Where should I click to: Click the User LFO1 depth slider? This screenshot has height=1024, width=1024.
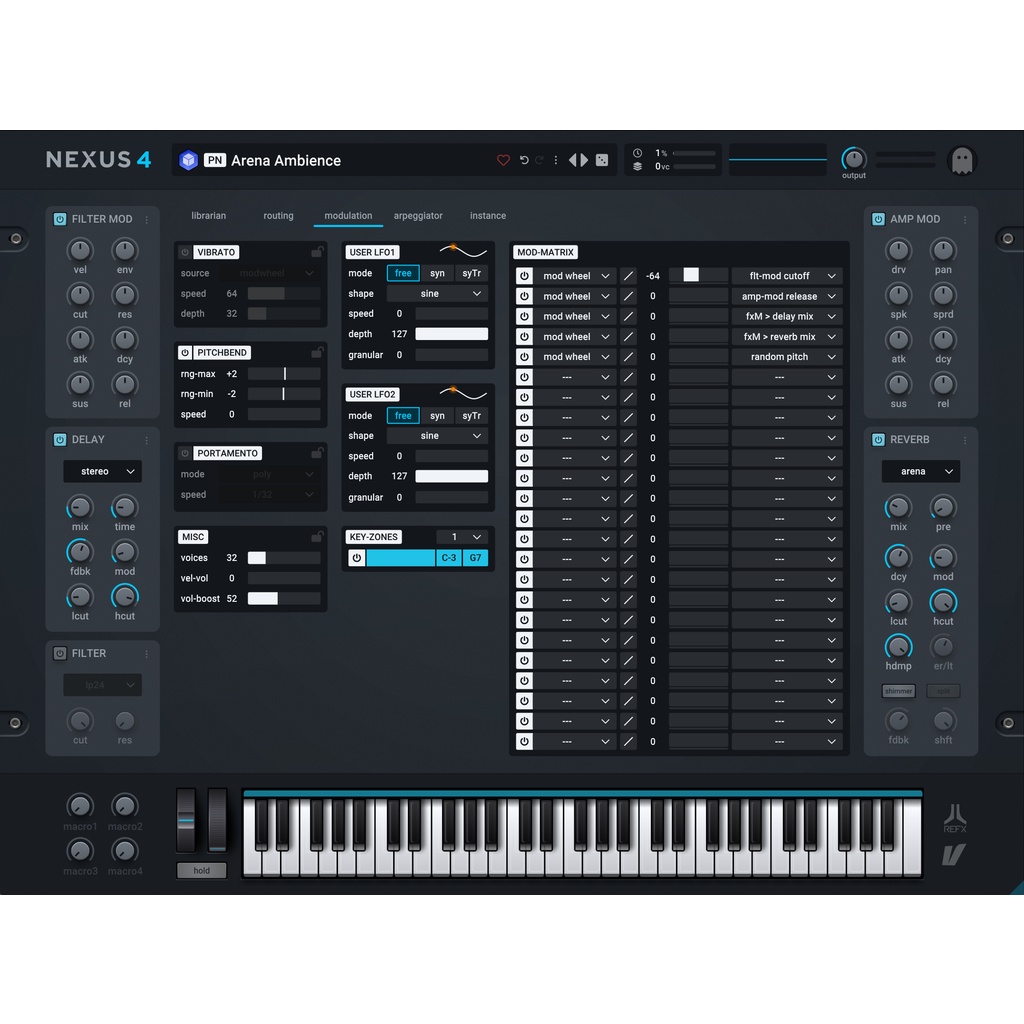[451, 334]
